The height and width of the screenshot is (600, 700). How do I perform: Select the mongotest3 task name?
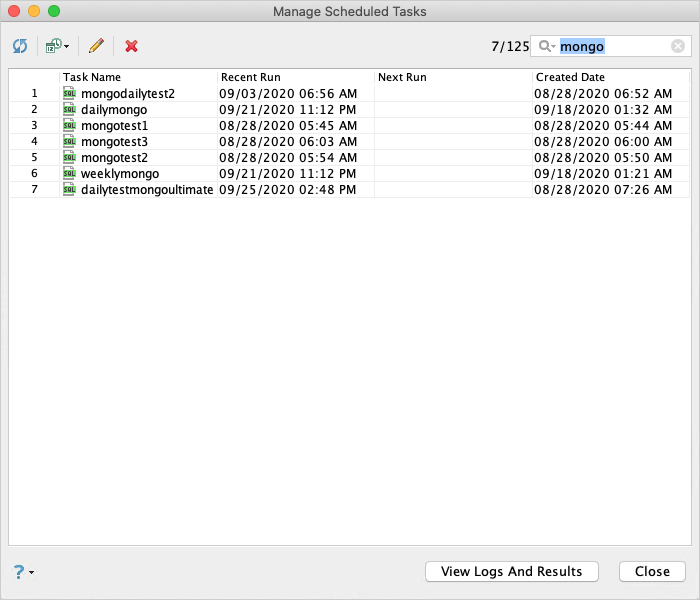point(114,142)
